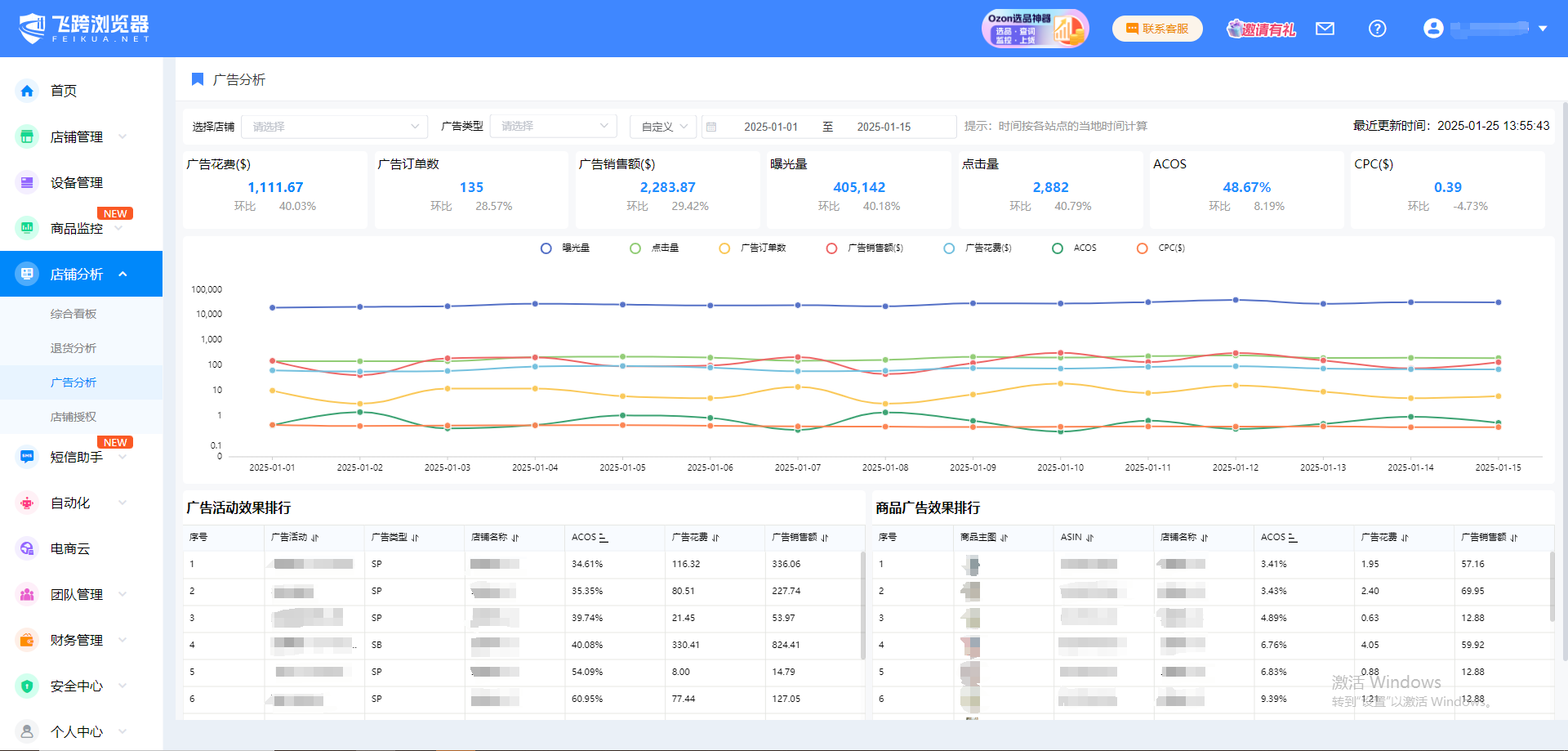Open the user account avatar icon
The width and height of the screenshot is (1568, 751).
point(1432,29)
